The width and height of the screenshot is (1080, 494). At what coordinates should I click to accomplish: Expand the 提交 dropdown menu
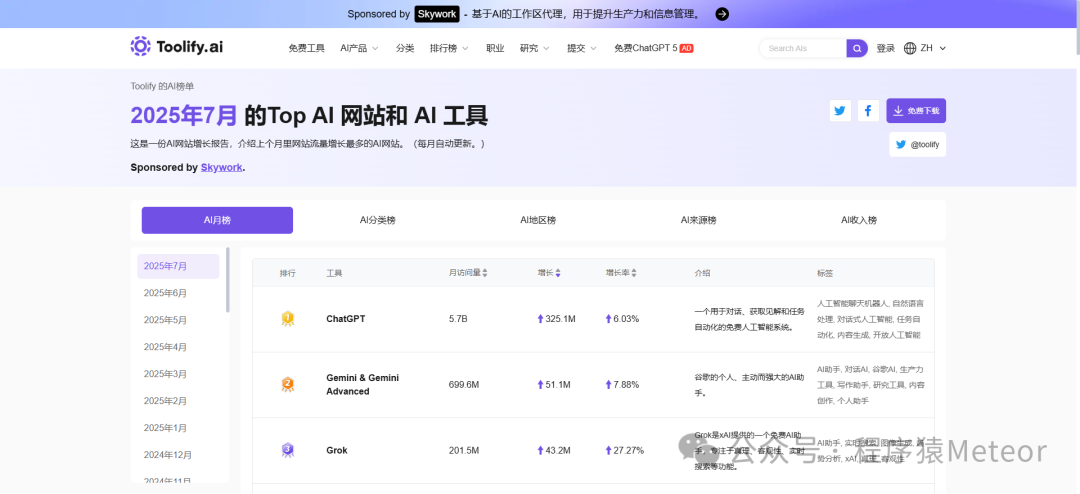[582, 48]
